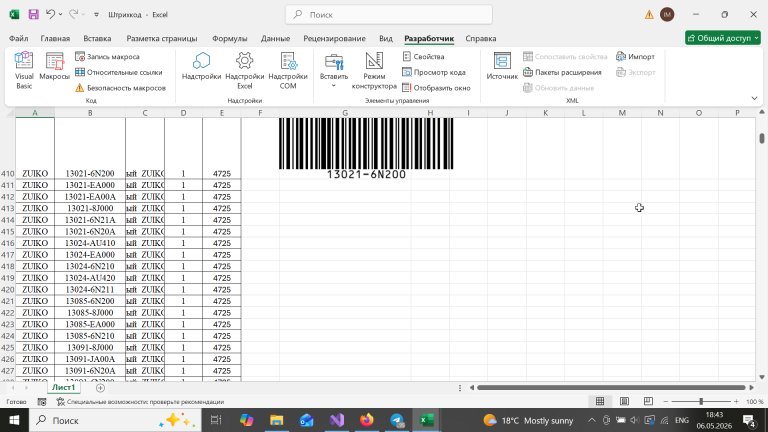Screen dimensions: 768x432
Task: Switch to the Главная tab
Action: [x=55, y=38]
